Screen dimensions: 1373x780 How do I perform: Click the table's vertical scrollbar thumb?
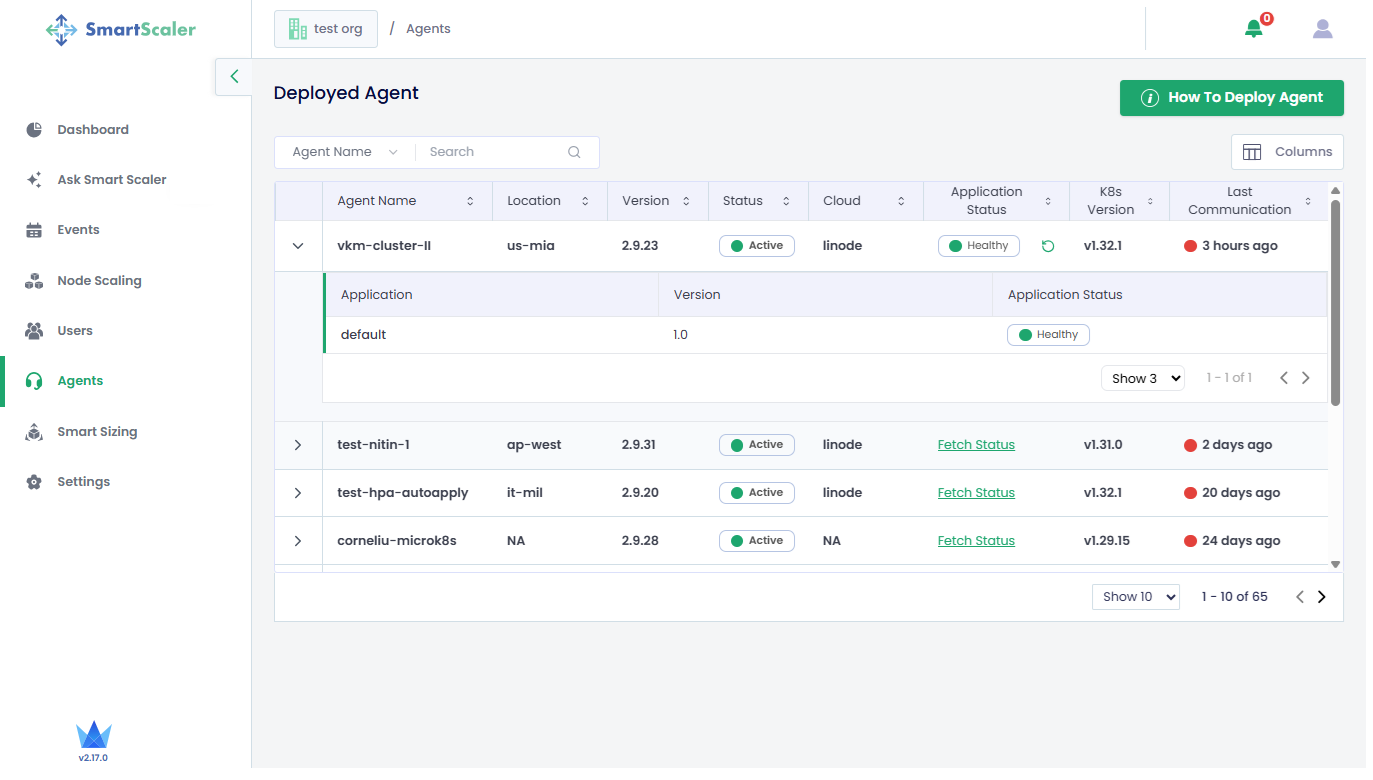pyautogui.click(x=1335, y=300)
